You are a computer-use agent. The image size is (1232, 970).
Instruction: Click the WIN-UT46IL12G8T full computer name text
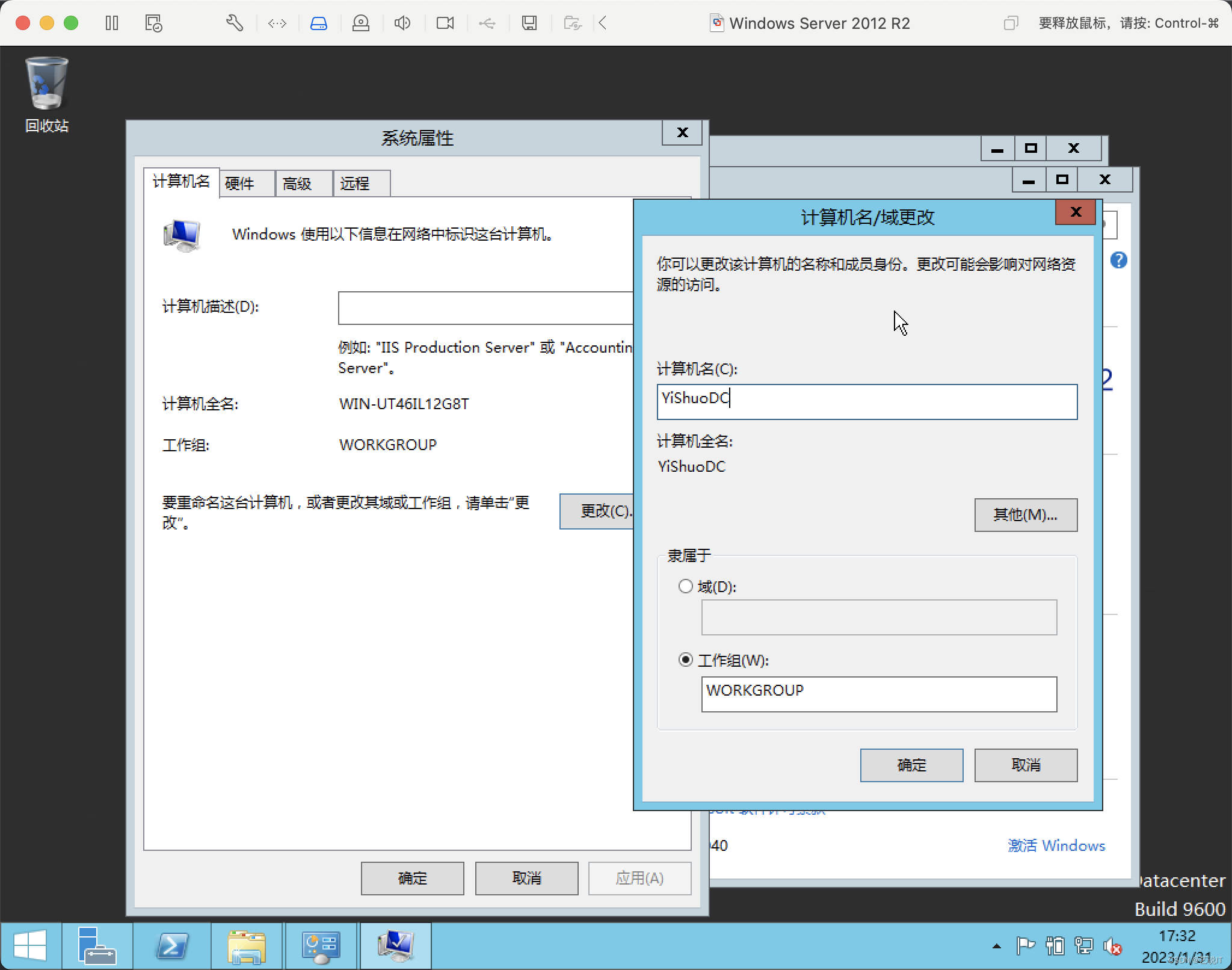(404, 404)
